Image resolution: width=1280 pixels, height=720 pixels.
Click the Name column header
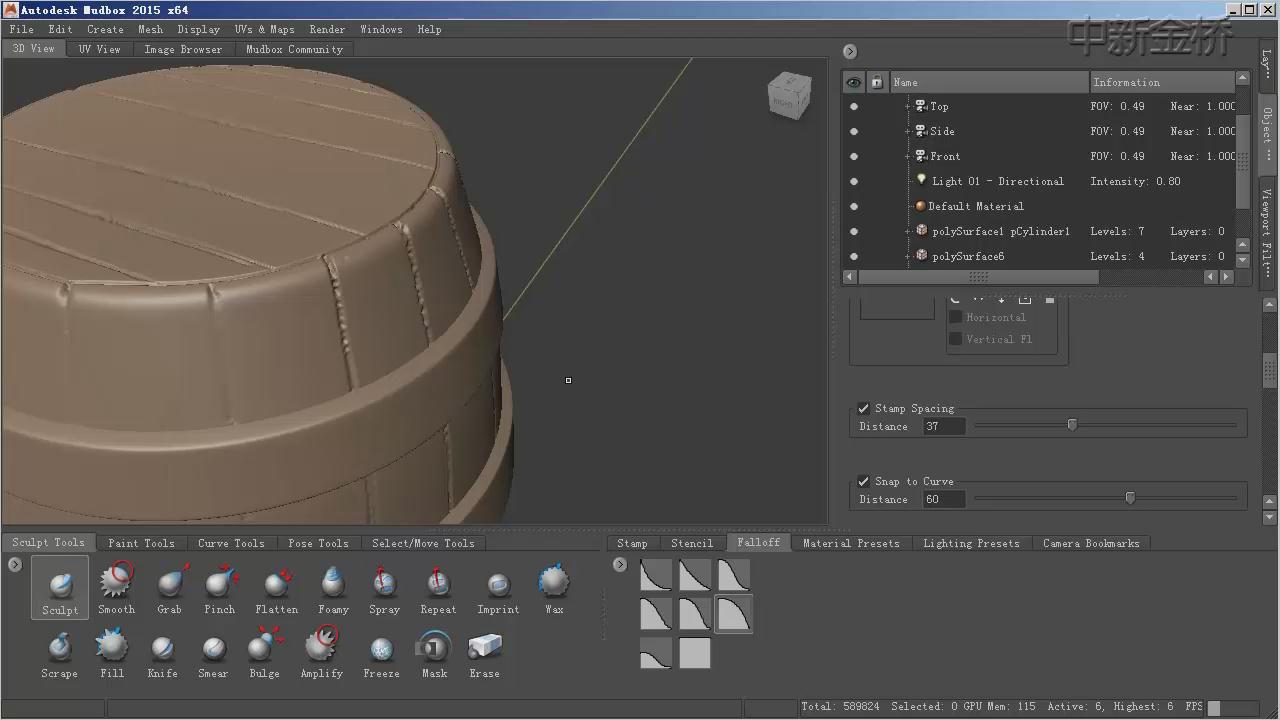pos(989,82)
